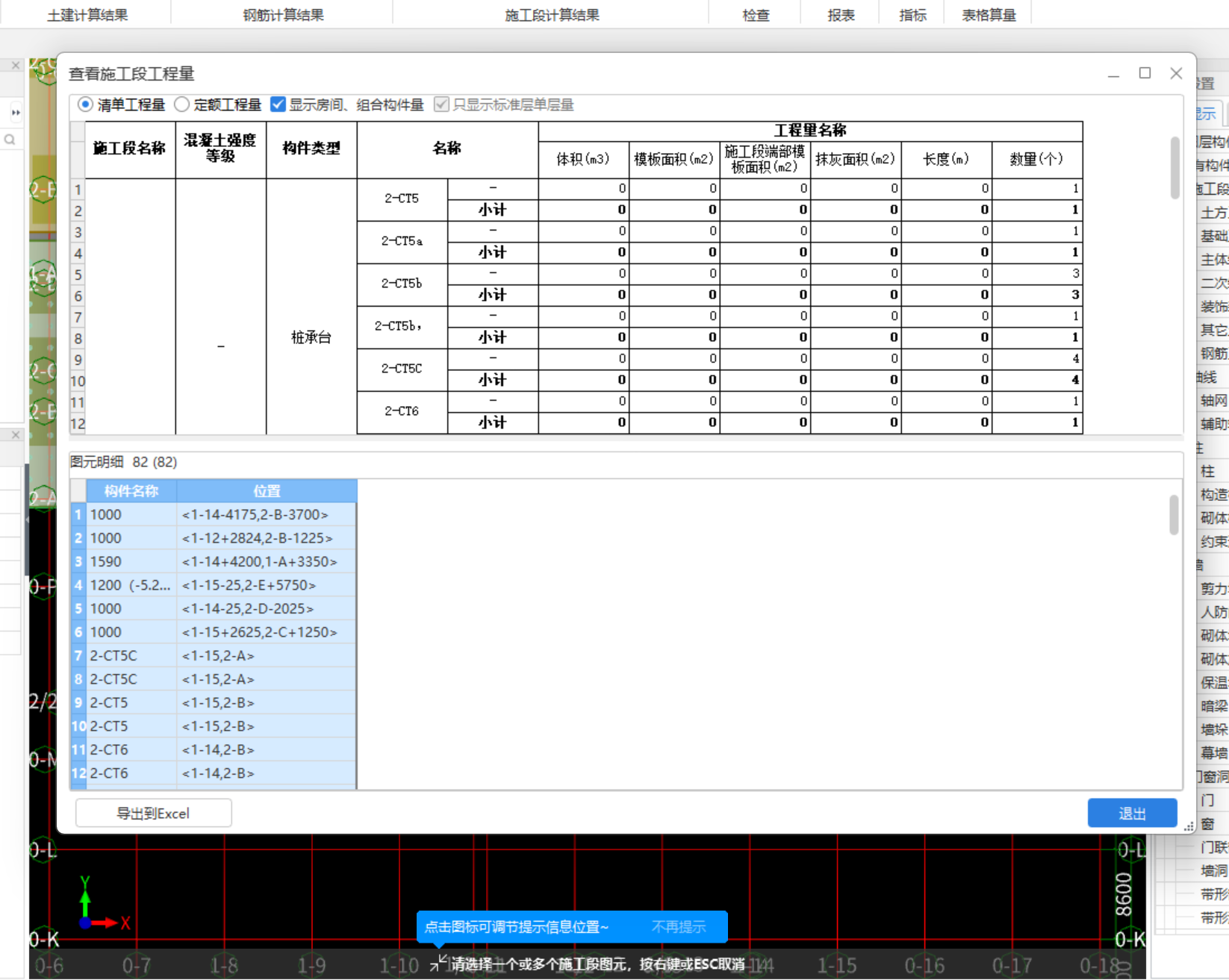Minimize the 查看施工段工程量 dialog
This screenshot has height=980, width=1229.
coord(1113,75)
